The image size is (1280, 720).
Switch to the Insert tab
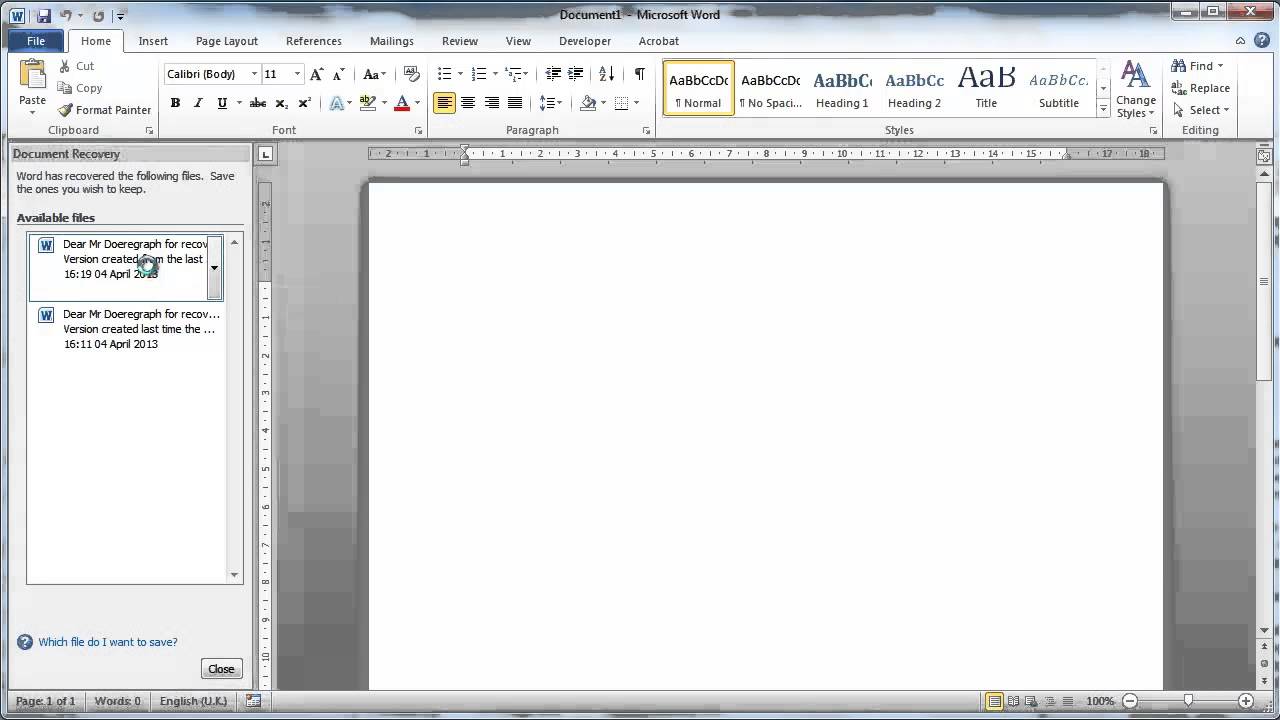153,41
